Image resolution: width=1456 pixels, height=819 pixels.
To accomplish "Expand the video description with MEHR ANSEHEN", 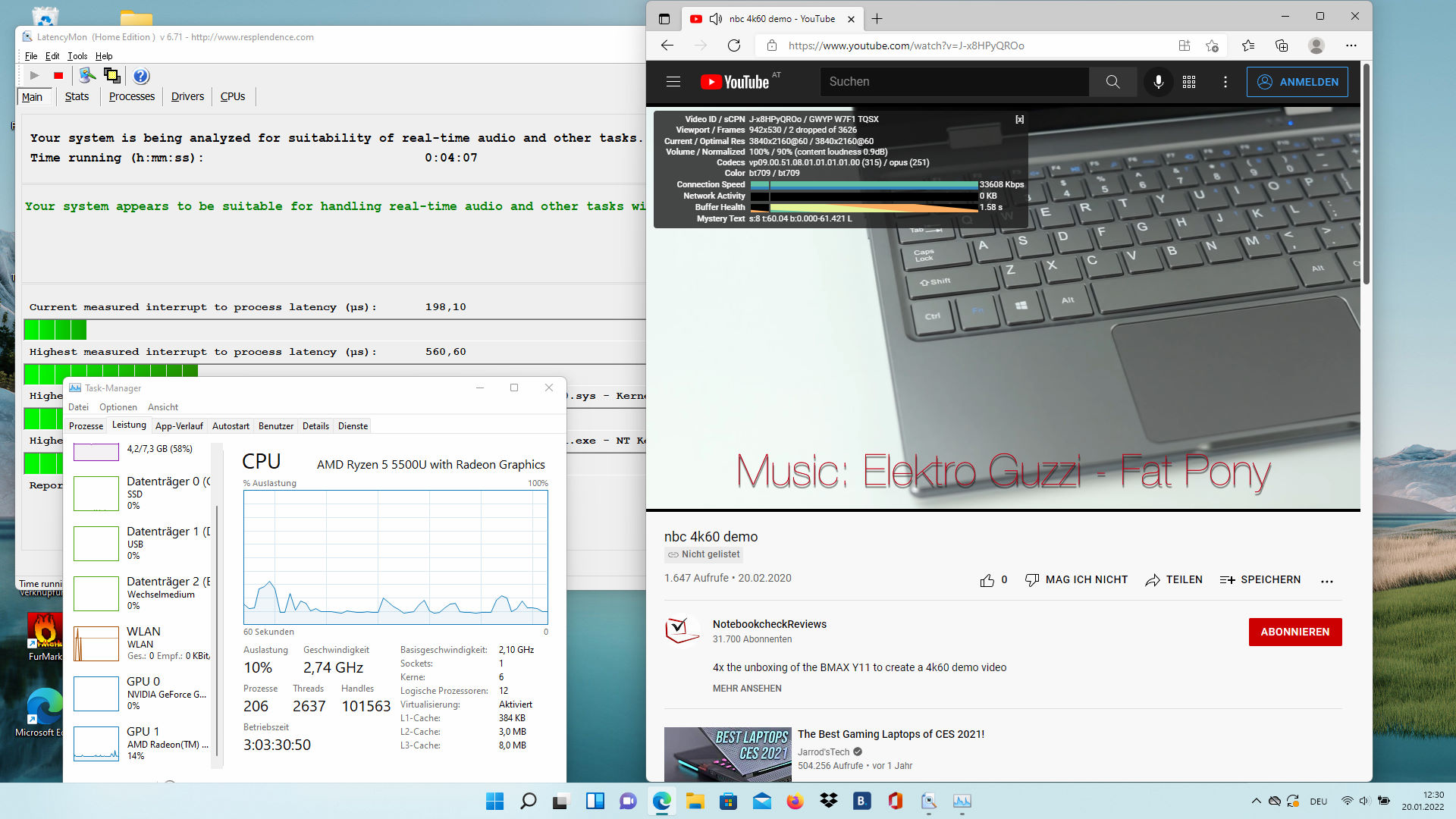I will click(x=746, y=689).
